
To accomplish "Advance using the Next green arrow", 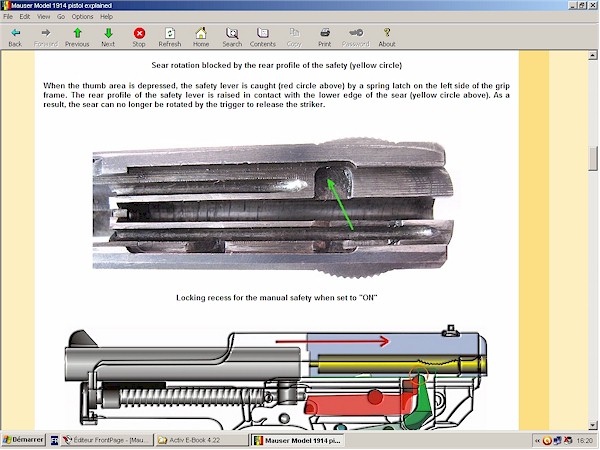I will 108,37.
